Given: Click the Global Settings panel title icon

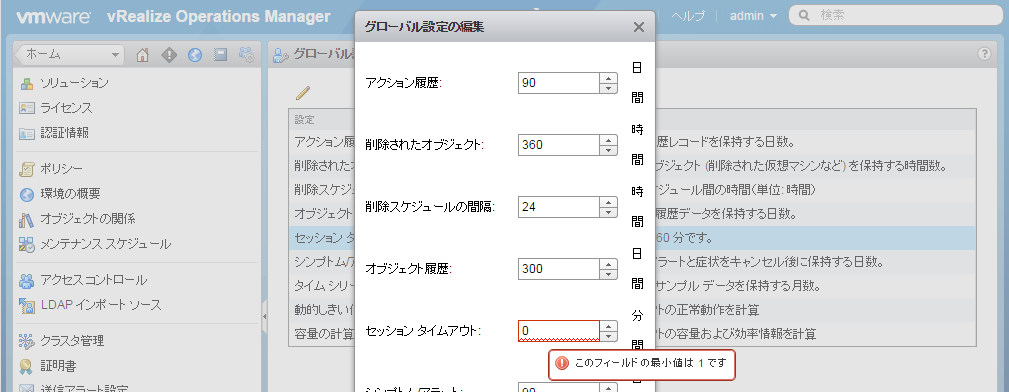Looking at the screenshot, I should click(280, 55).
